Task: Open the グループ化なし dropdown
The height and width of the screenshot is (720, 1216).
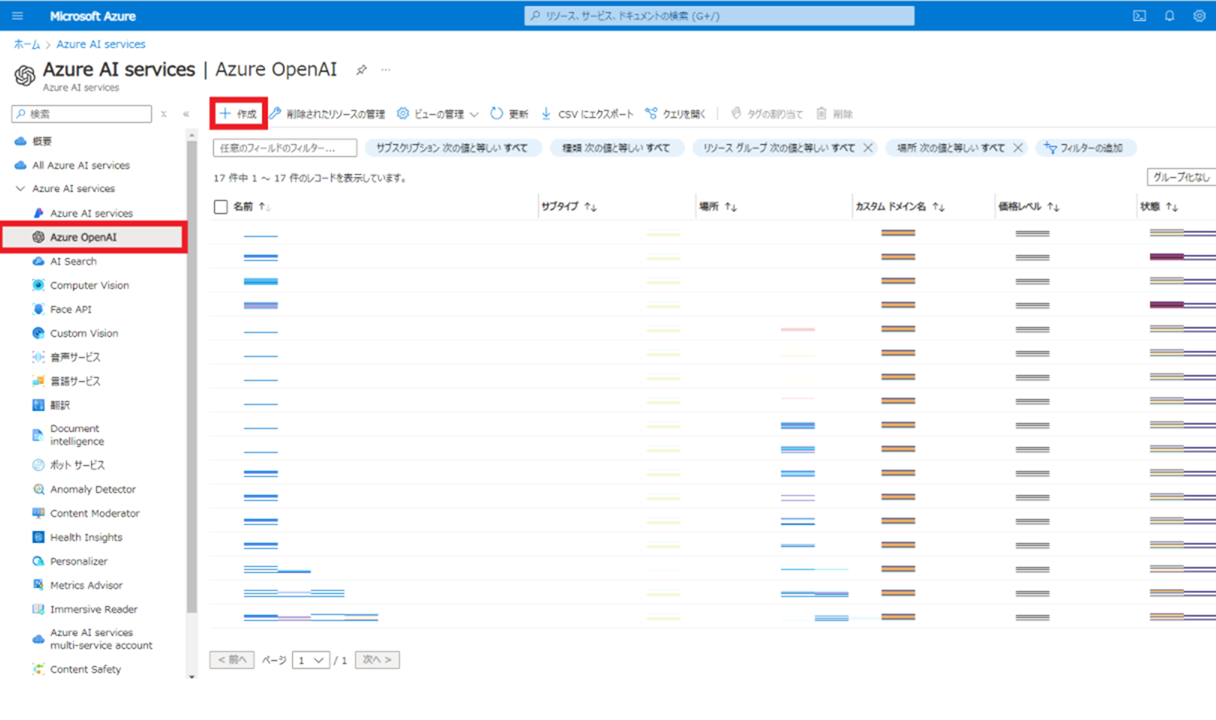Action: click(1182, 177)
